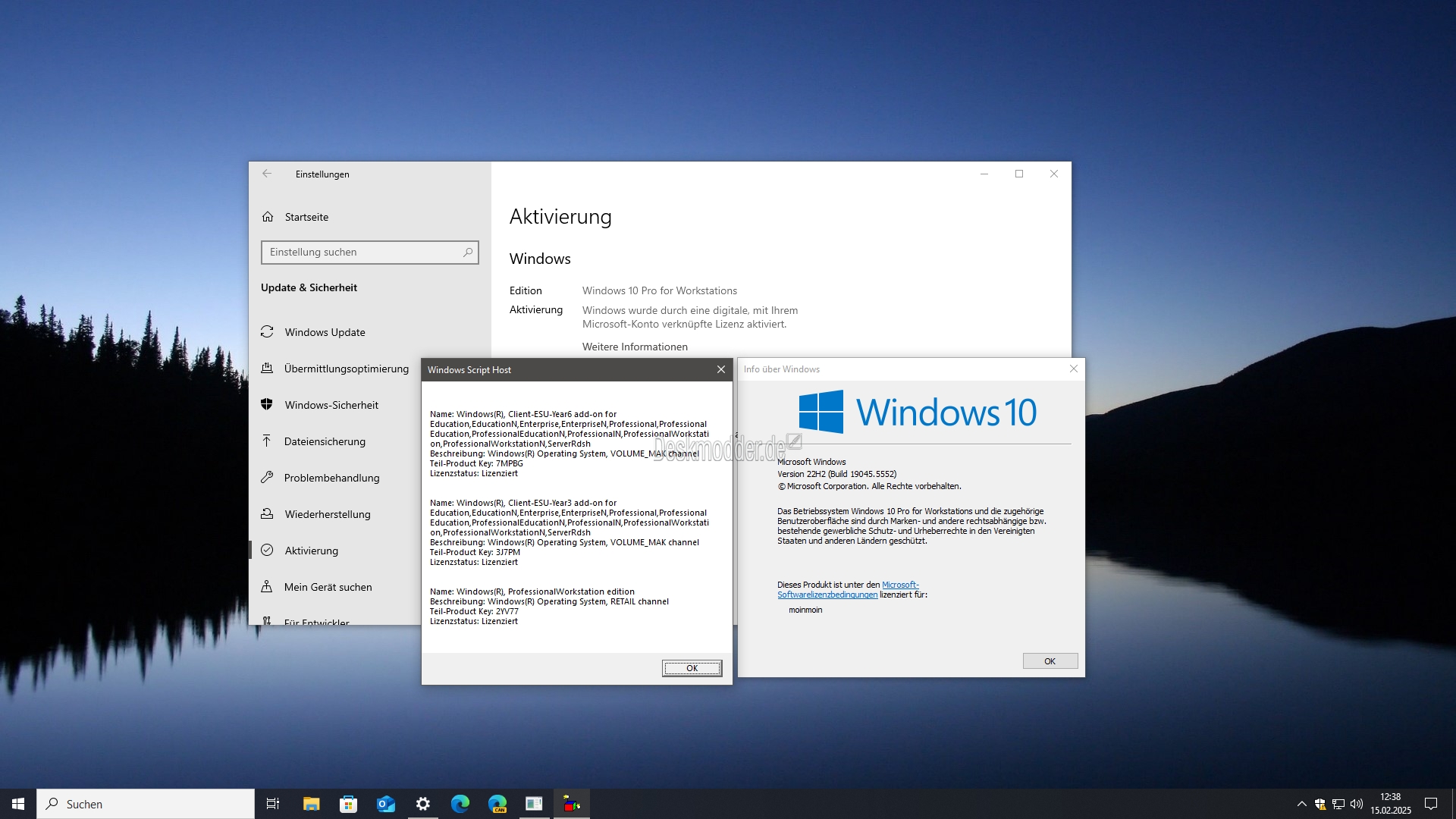The width and height of the screenshot is (1456, 819).
Task: Click Weitere Informationen link in Aktivierung
Action: pyautogui.click(x=635, y=347)
